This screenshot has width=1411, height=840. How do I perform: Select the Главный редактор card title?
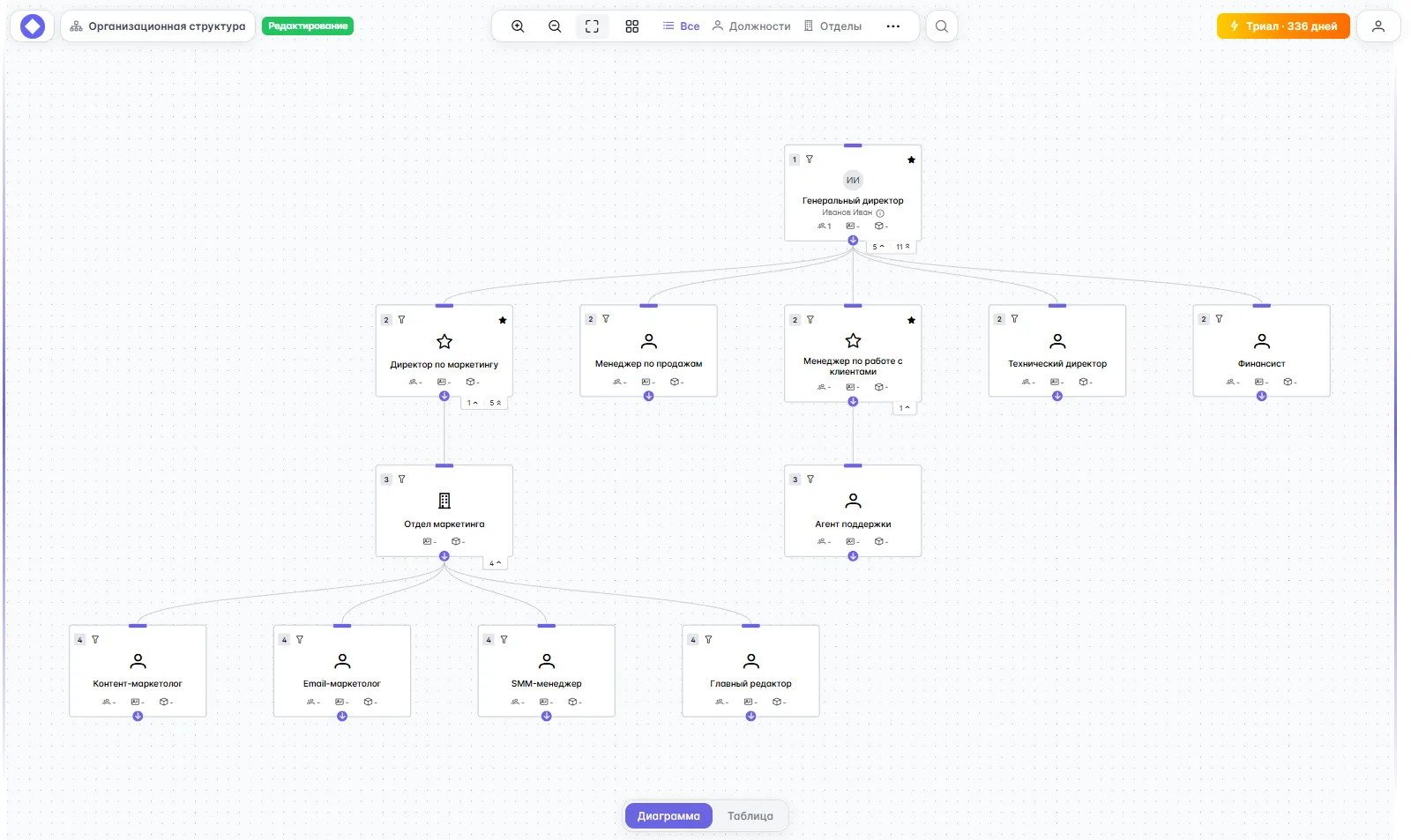coord(750,684)
